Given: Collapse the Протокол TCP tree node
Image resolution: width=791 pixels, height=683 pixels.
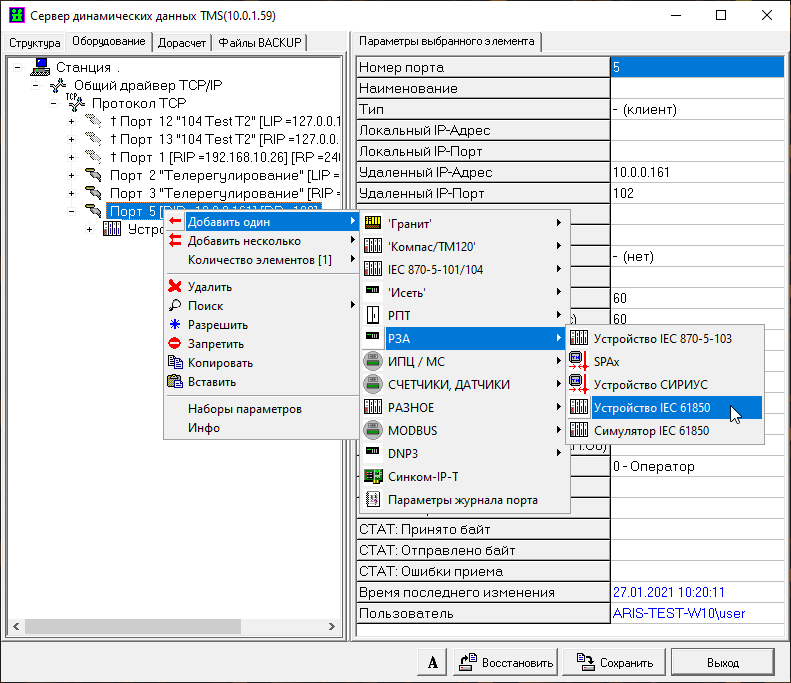Looking at the screenshot, I should pyautogui.click(x=54, y=103).
